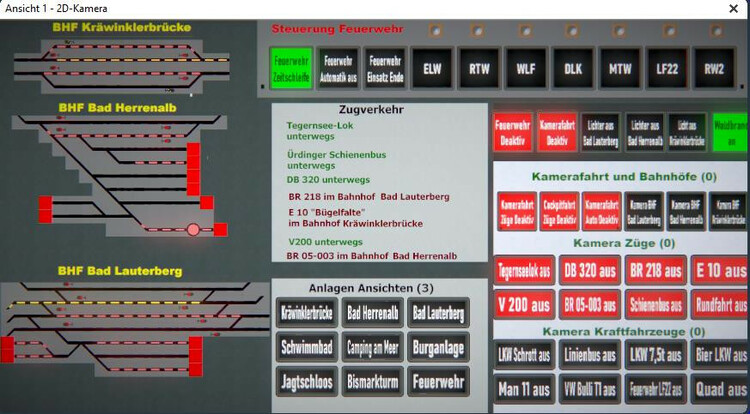This screenshot has height=414, width=750.
Task: Click Kamerafahrt Auto Deaktiv button
Action: click(x=602, y=212)
